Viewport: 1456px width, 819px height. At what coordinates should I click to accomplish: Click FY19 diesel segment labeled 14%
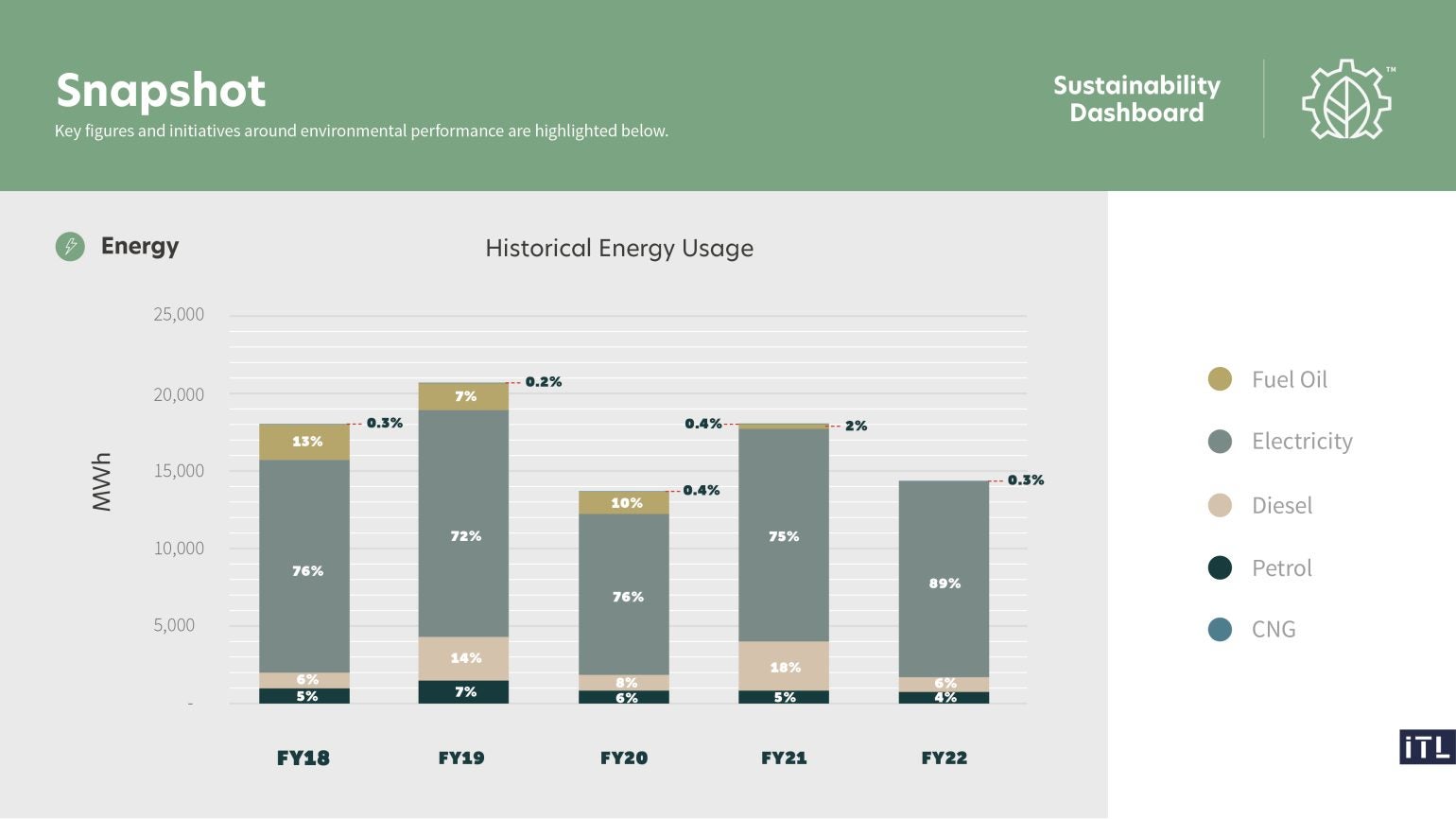coord(463,658)
